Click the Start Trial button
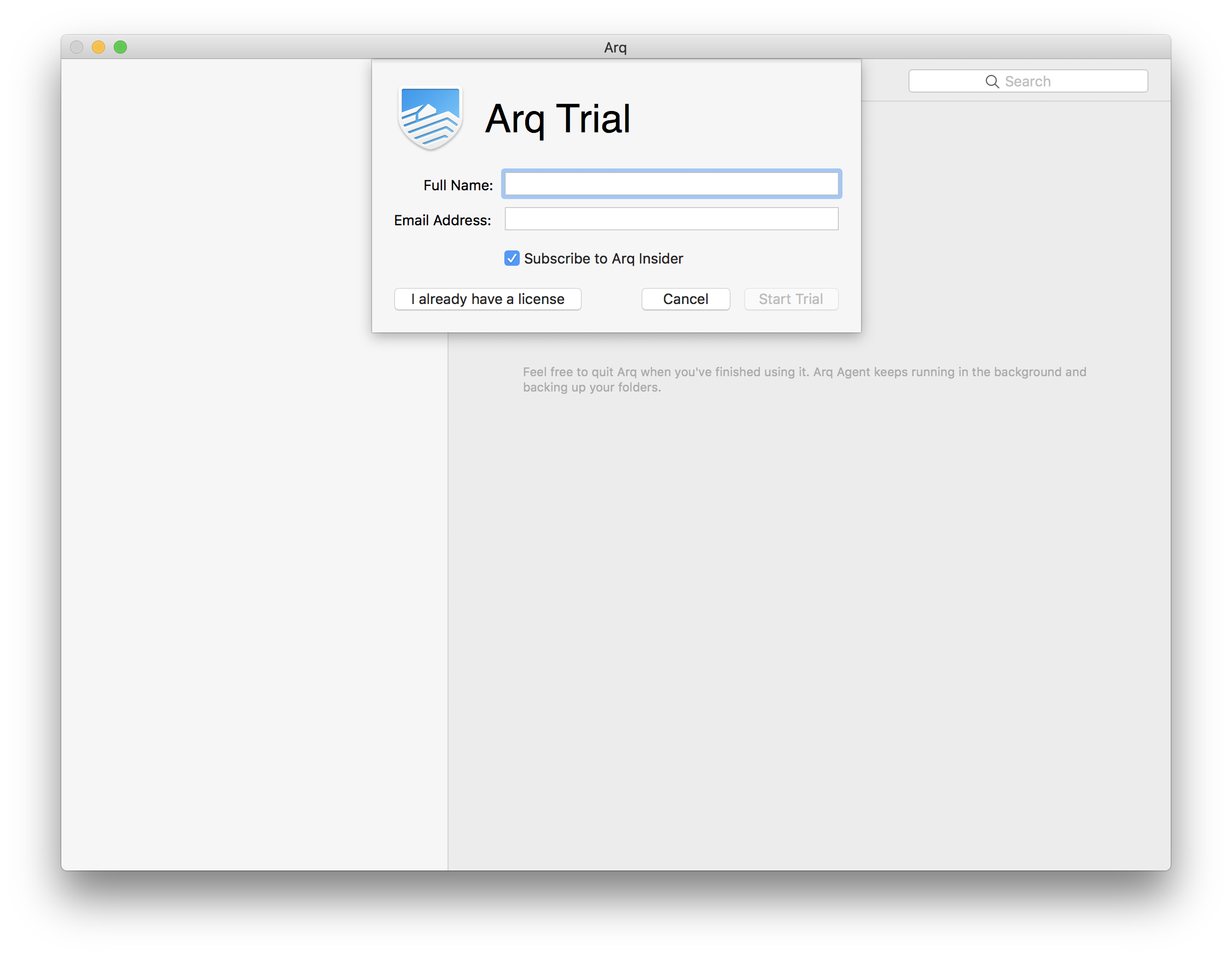This screenshot has width=1232, height=958. (791, 299)
